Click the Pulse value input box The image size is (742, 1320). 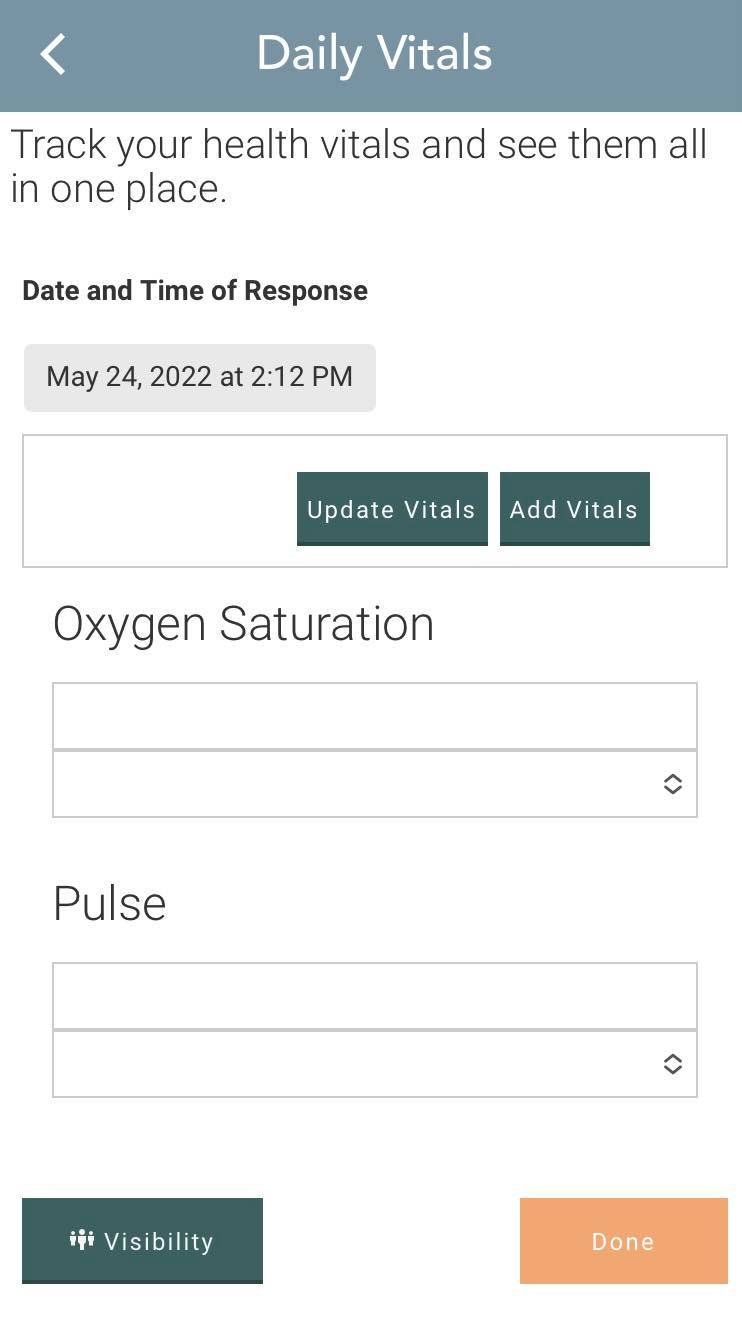click(375, 994)
